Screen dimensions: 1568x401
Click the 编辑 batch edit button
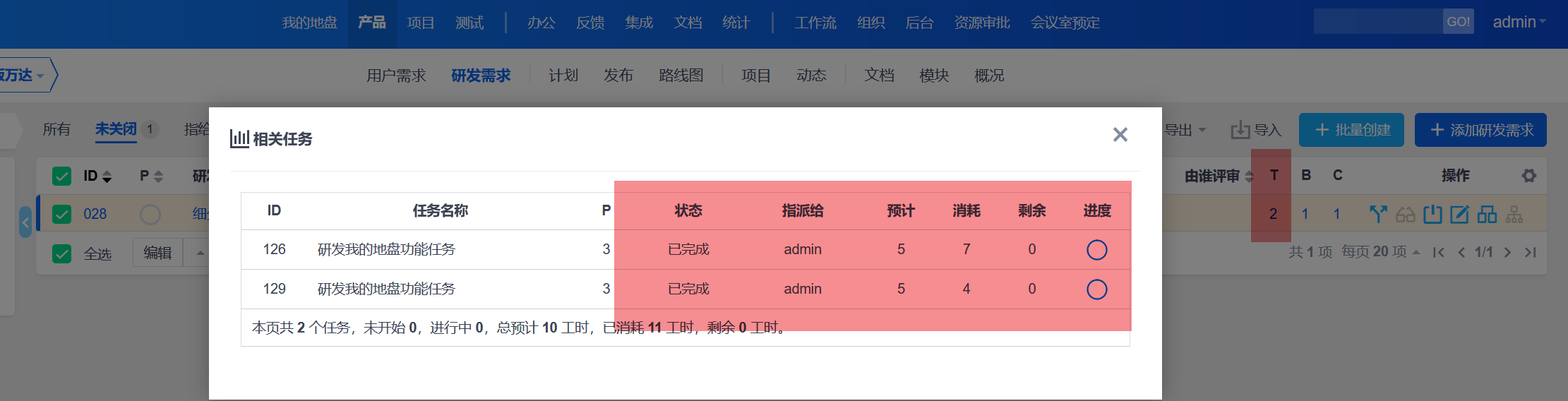pyautogui.click(x=157, y=253)
